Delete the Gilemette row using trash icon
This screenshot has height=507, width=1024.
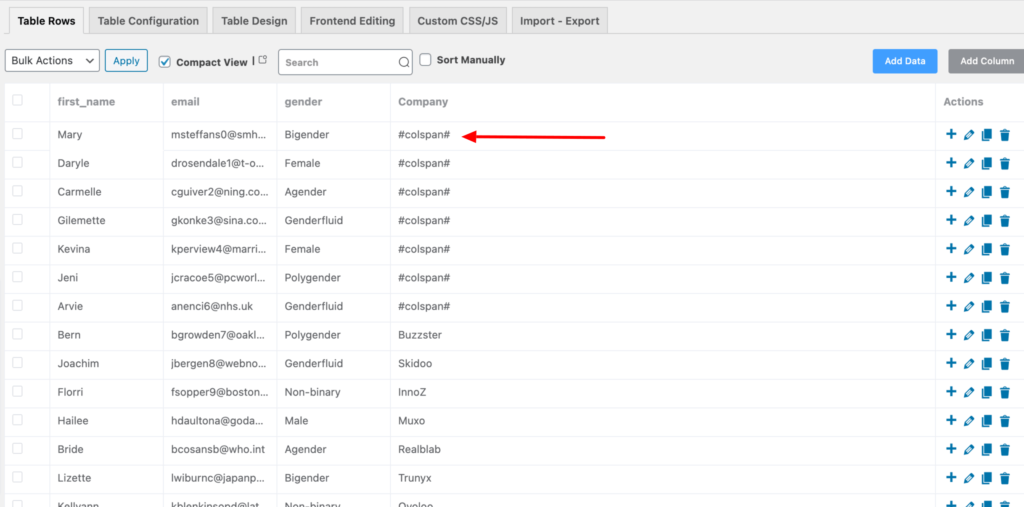click(1005, 221)
